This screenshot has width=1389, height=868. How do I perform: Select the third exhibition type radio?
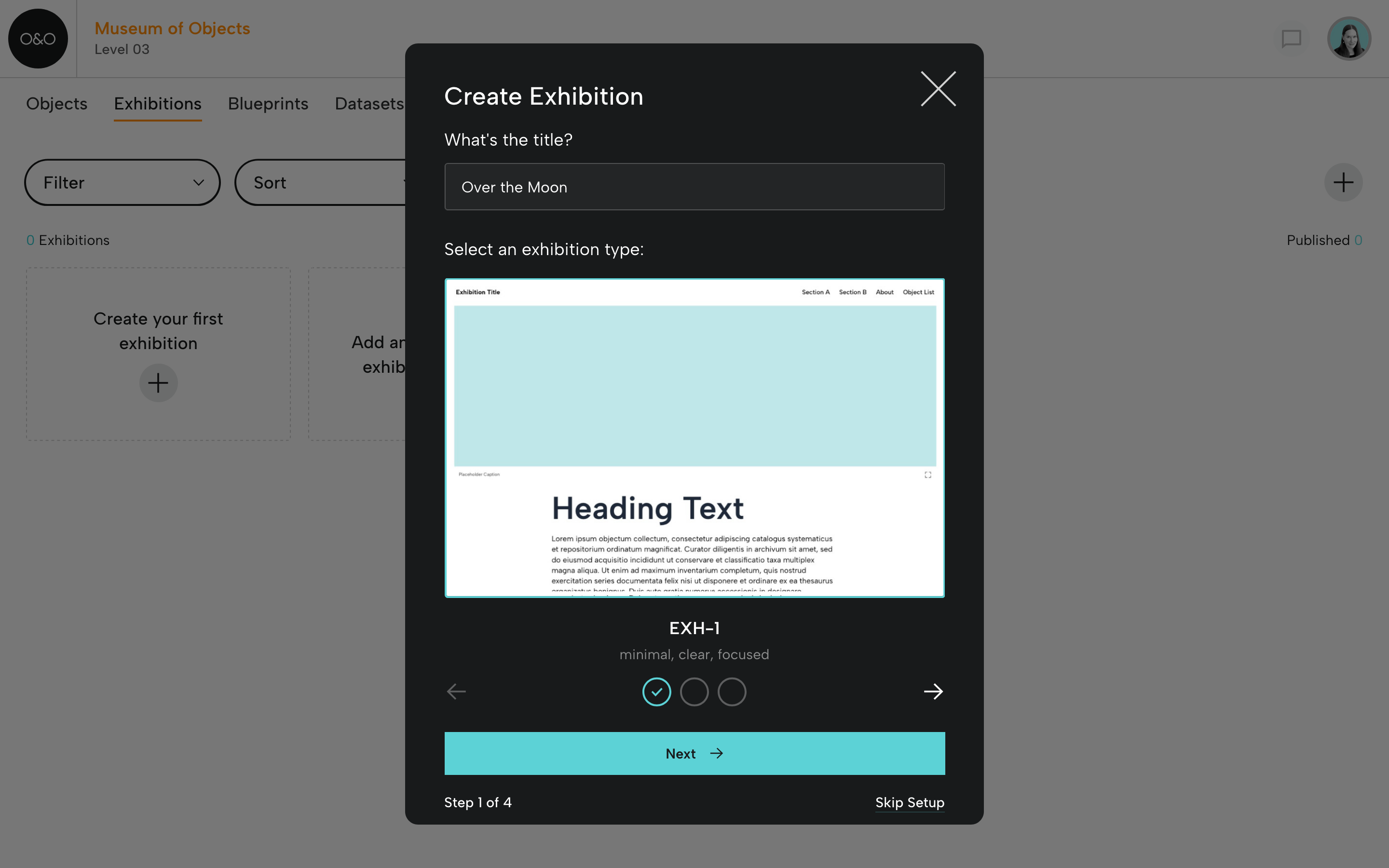(732, 692)
